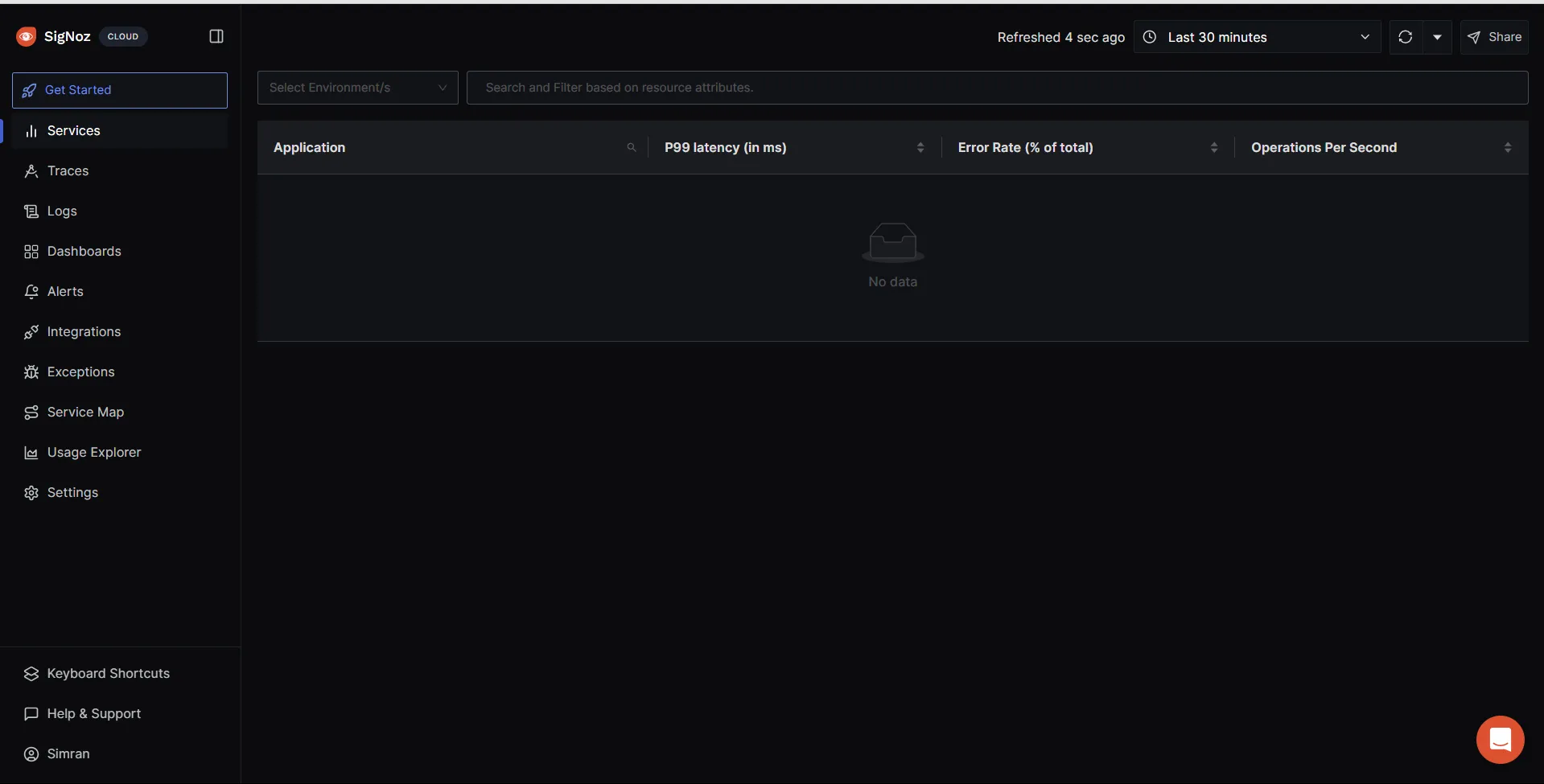Open the Traces section
This screenshot has width=1544, height=784.
coord(120,170)
